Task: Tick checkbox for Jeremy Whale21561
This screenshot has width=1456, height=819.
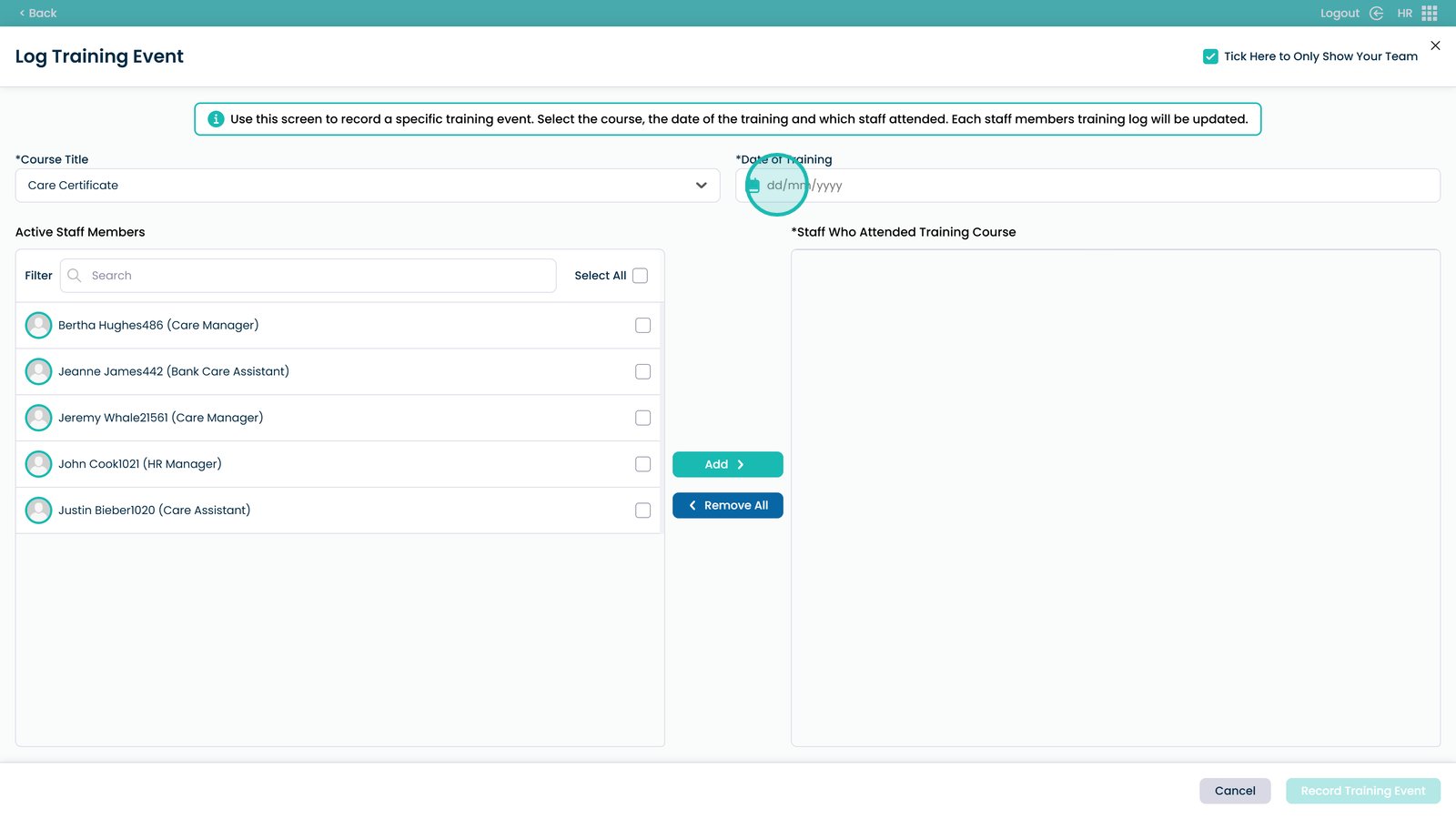Action: click(x=642, y=418)
